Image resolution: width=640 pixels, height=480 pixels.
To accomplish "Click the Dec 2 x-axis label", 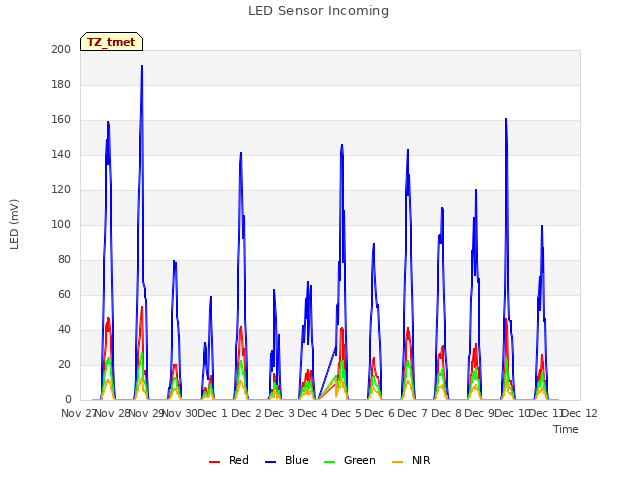I will coord(246,413).
